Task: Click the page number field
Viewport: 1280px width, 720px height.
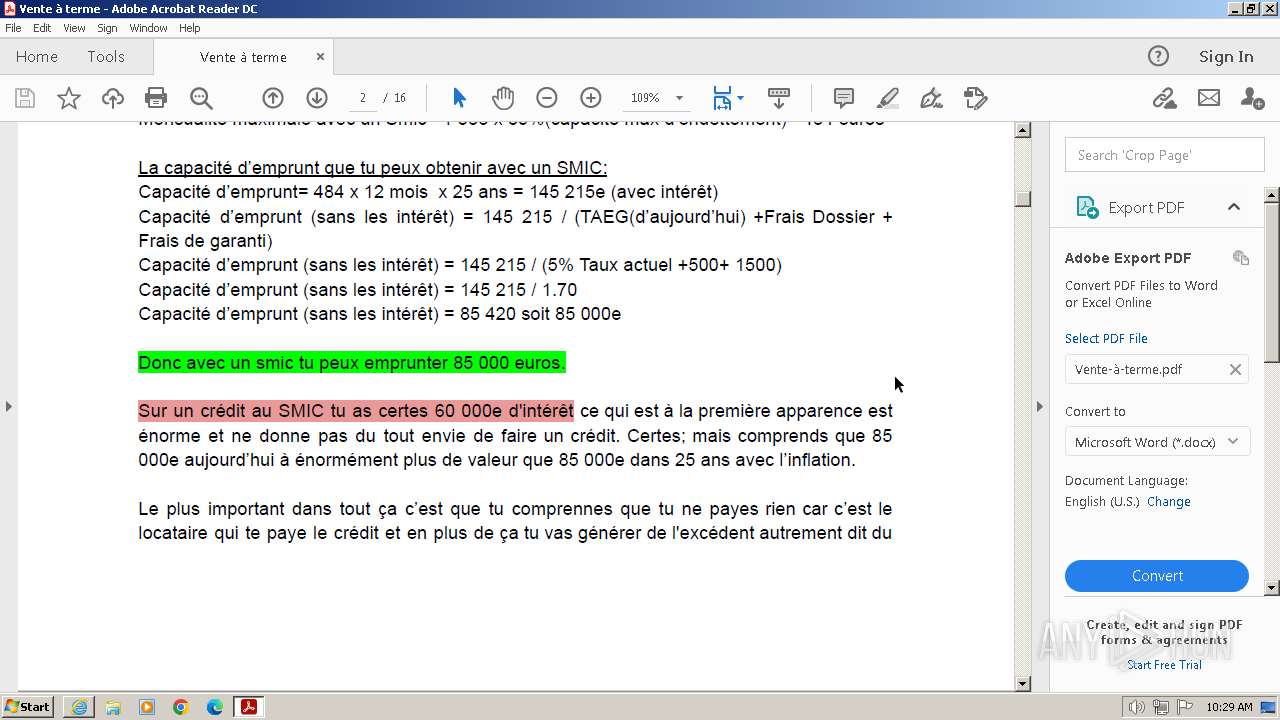Action: click(x=362, y=98)
